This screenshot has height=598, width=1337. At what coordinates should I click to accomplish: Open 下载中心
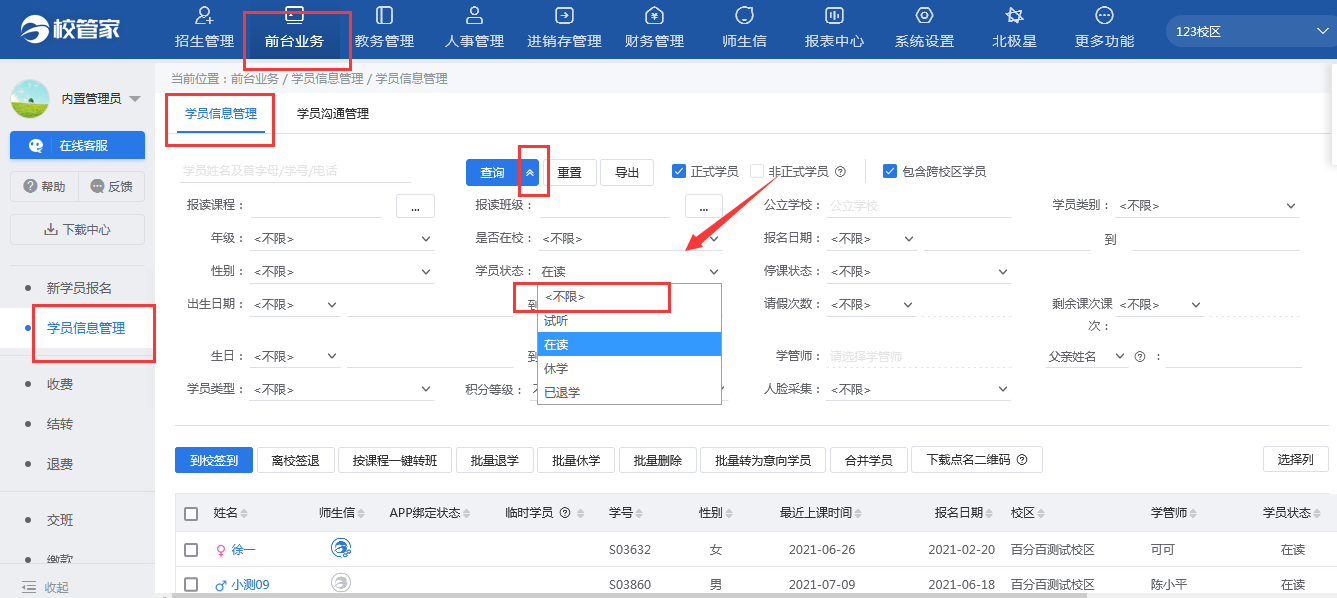coord(77,229)
